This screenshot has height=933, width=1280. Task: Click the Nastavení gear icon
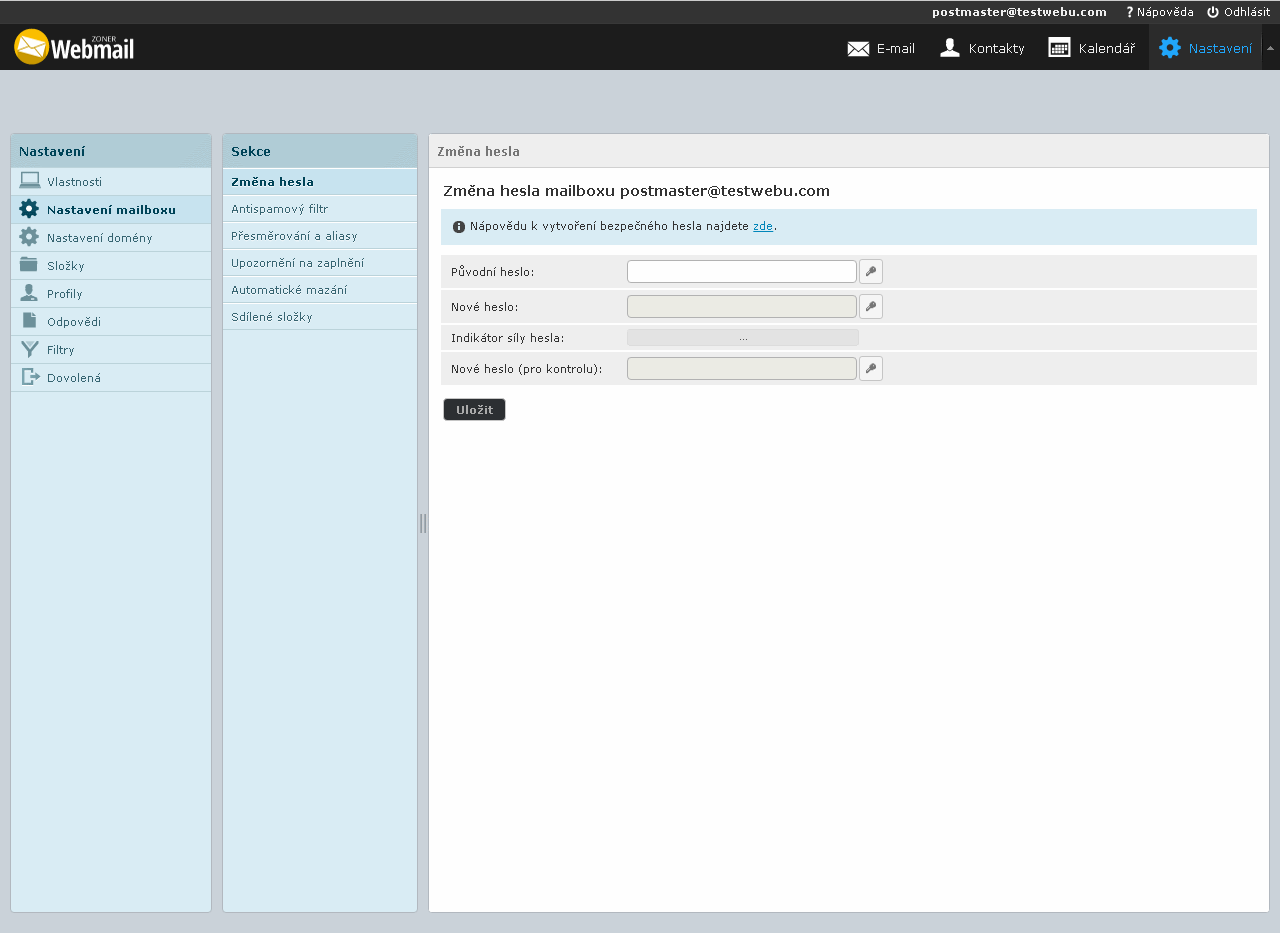click(x=1169, y=48)
